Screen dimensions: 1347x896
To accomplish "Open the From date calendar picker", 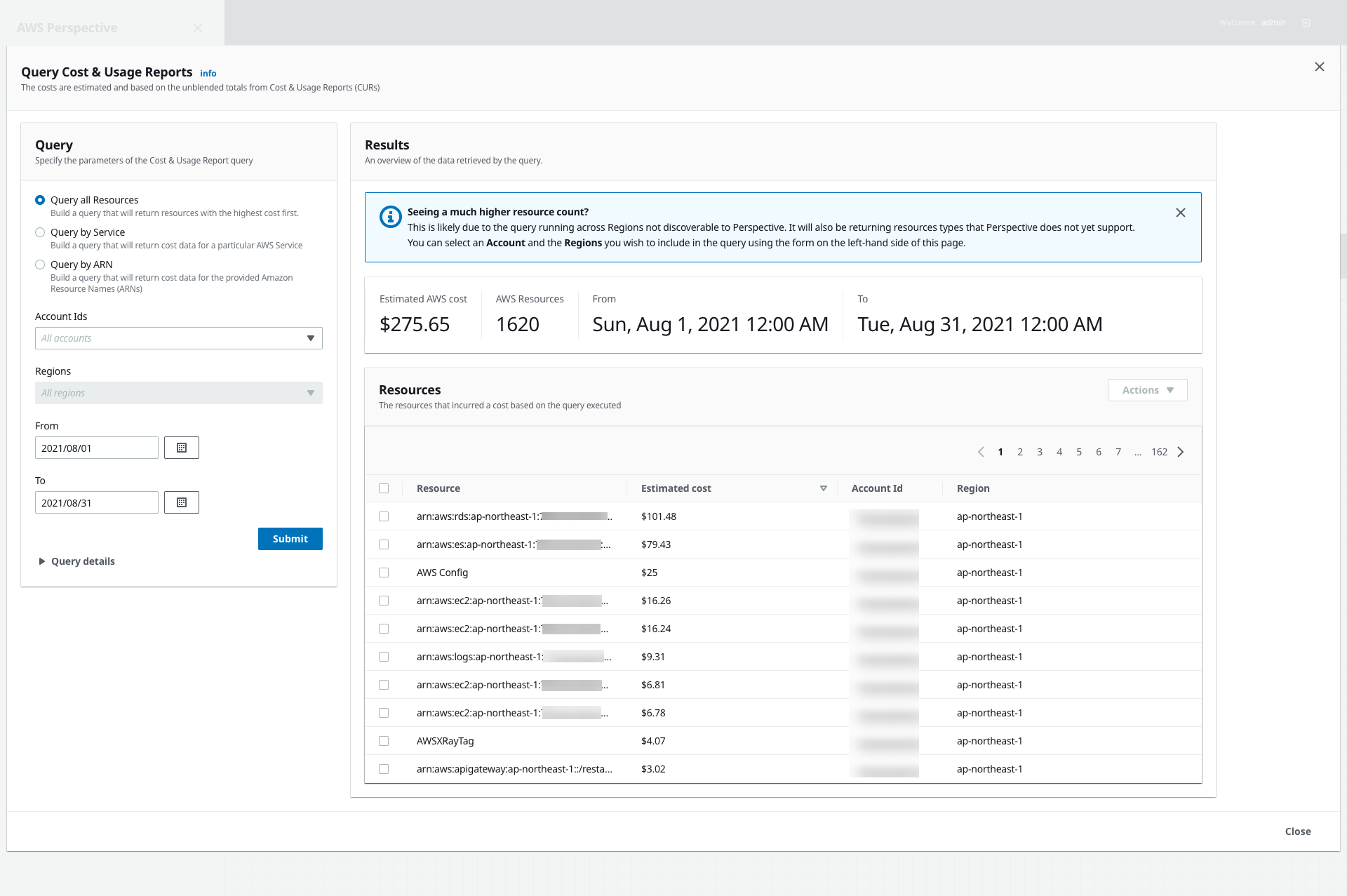I will pos(182,448).
